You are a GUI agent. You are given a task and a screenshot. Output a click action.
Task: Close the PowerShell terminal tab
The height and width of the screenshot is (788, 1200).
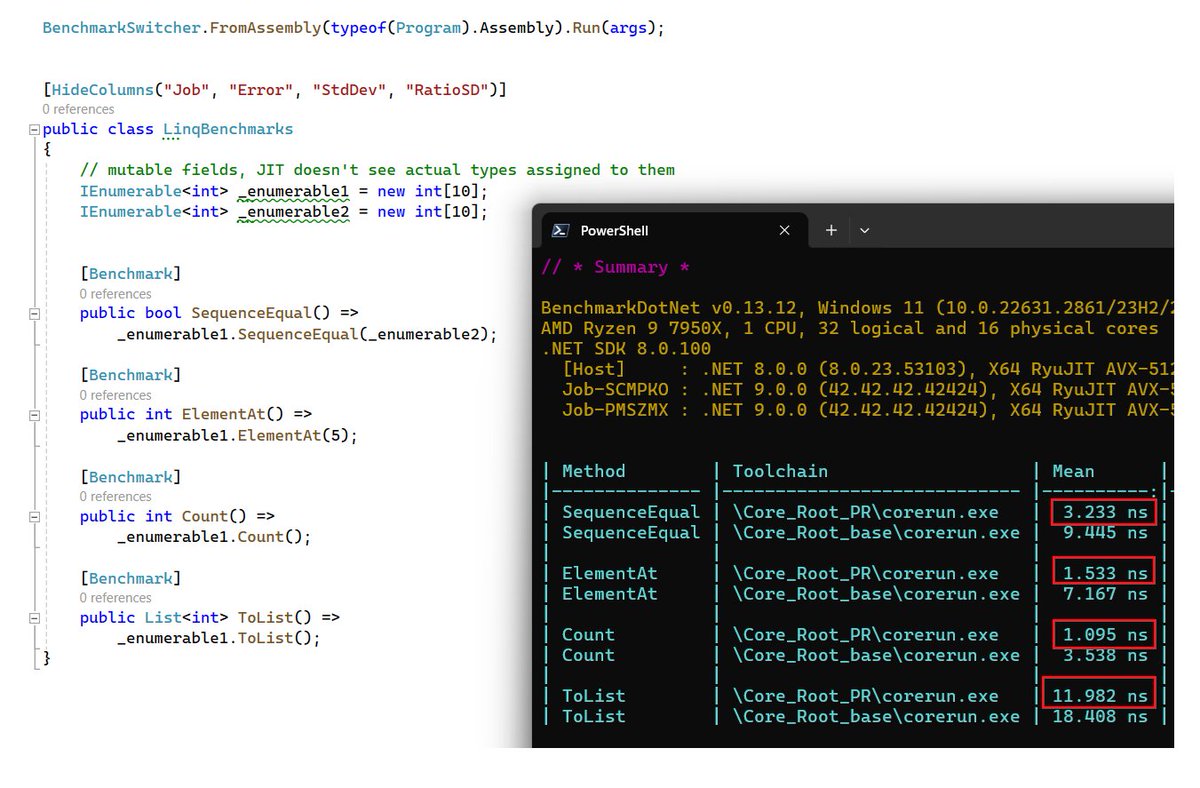point(785,230)
